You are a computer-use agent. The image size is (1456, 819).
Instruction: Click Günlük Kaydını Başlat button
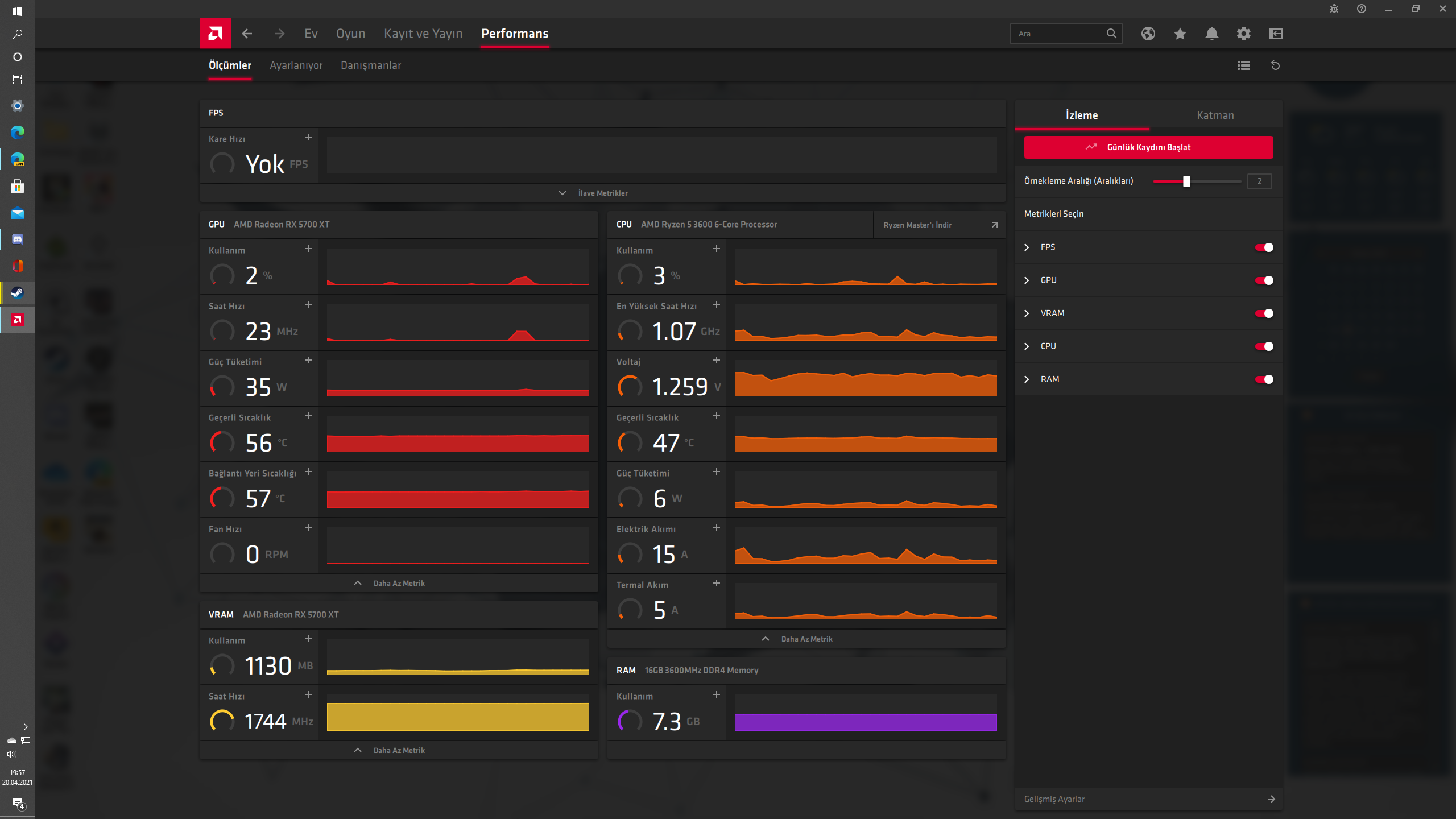1148,147
